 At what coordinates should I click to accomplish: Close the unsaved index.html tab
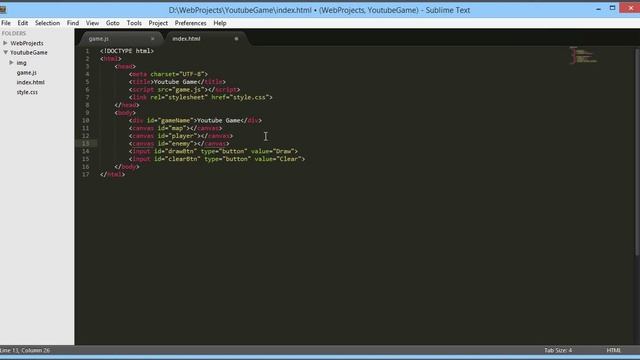click(x=236, y=39)
